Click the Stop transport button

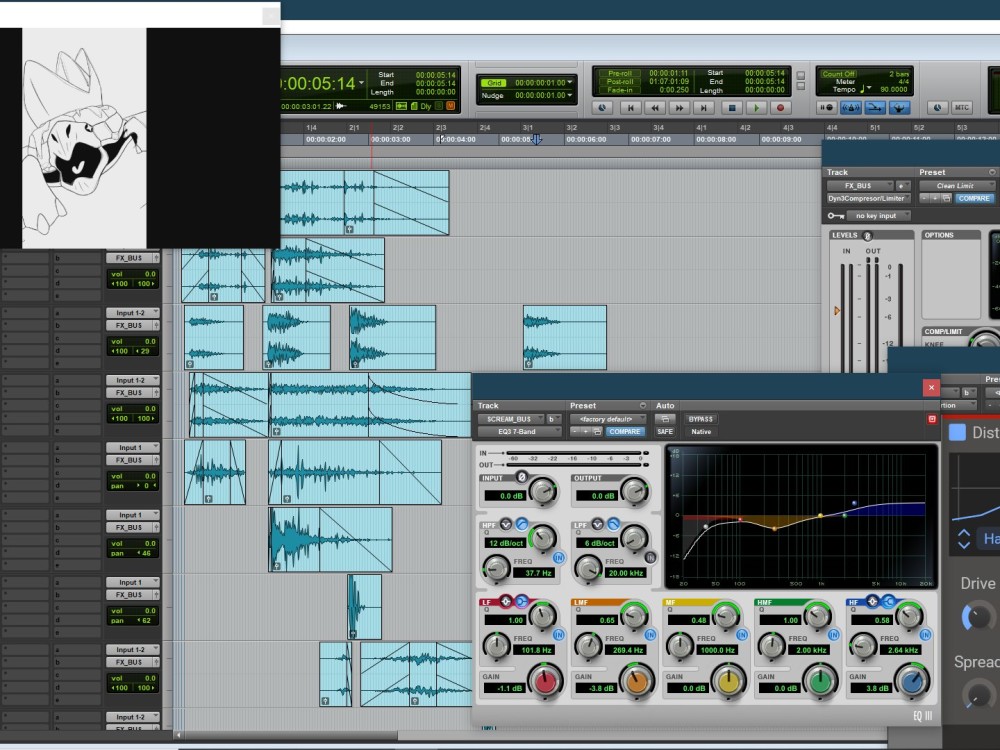click(x=732, y=108)
